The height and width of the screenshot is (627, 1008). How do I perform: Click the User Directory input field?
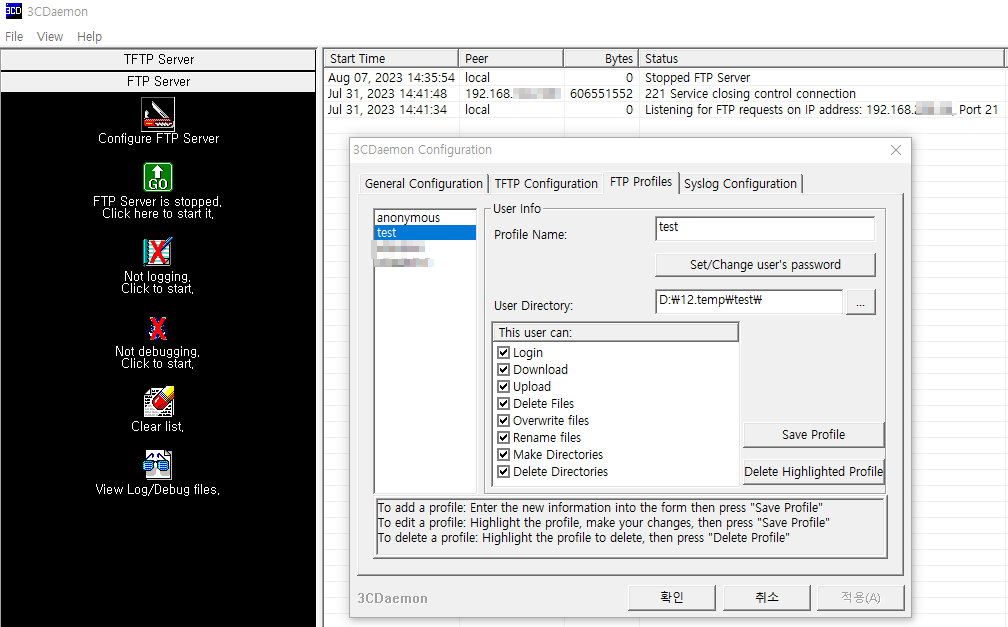tap(749, 302)
